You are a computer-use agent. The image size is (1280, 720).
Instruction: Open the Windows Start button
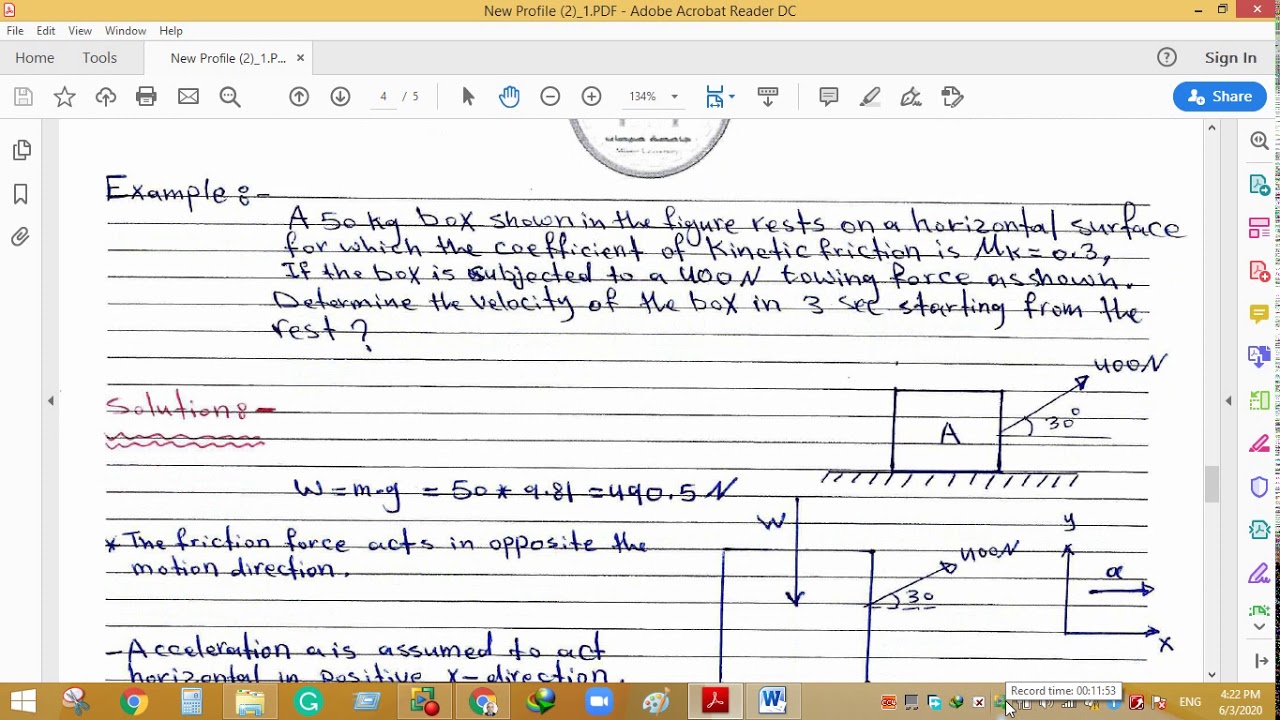(22, 702)
